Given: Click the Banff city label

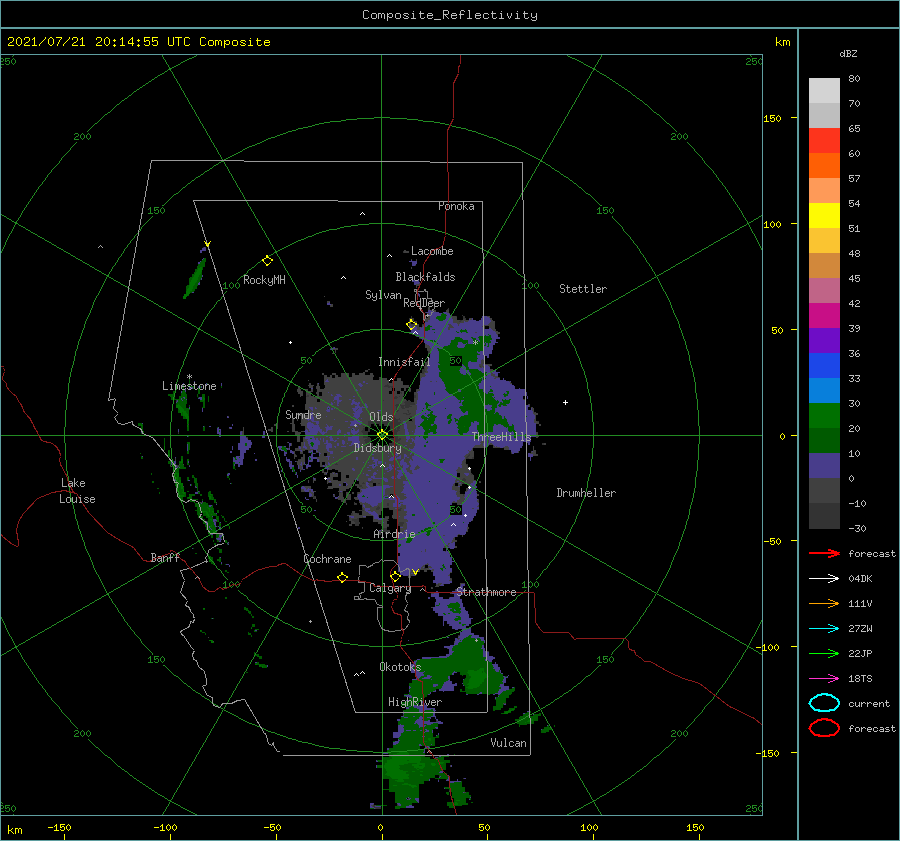Looking at the screenshot, I should pos(165,557).
